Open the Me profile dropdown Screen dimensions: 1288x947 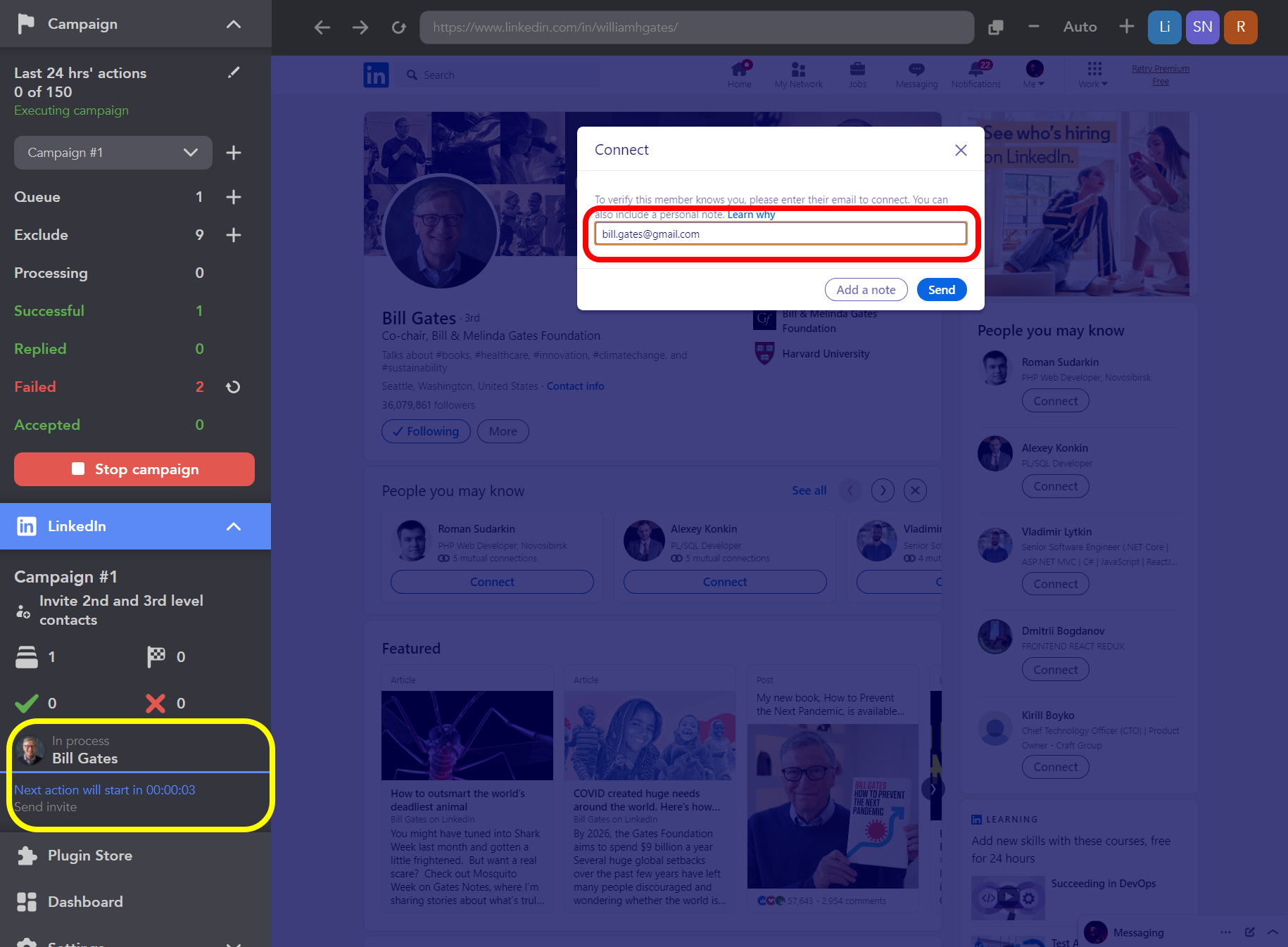[x=1034, y=75]
